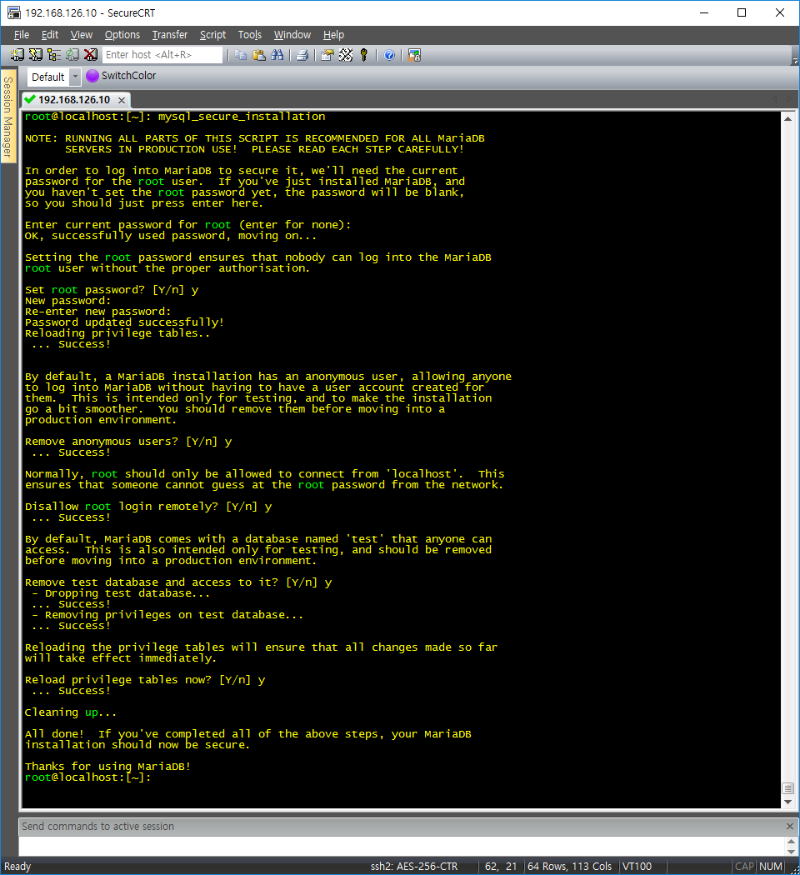Click the Disconnect session icon
This screenshot has width=800, height=875.
[x=90, y=55]
